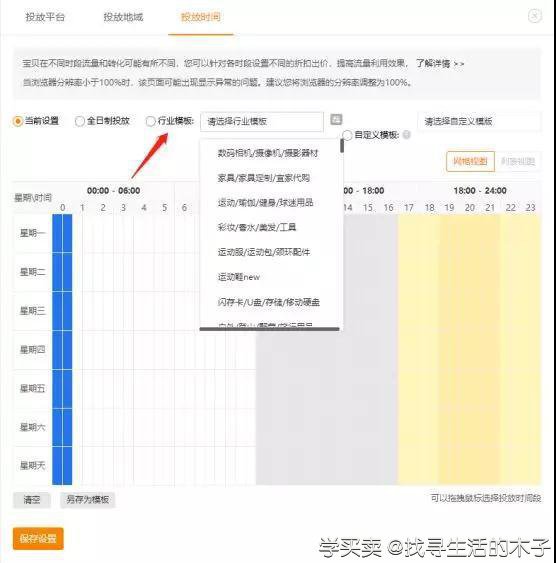Screen dimensions: 556x563
Task: Click the blue hour-0 cell for 星期天
Action: (62, 466)
